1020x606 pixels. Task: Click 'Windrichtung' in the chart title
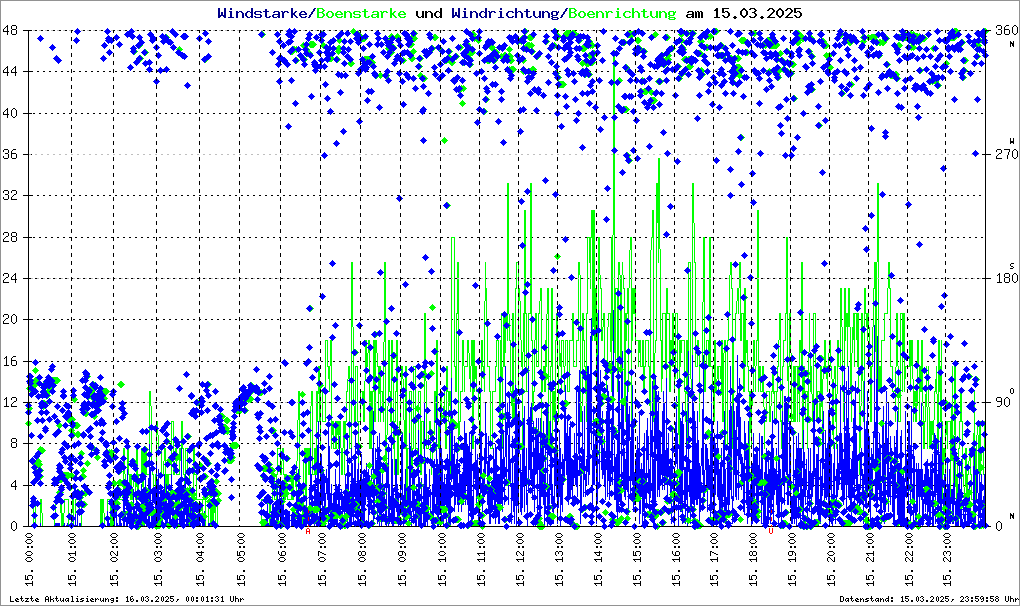point(505,13)
